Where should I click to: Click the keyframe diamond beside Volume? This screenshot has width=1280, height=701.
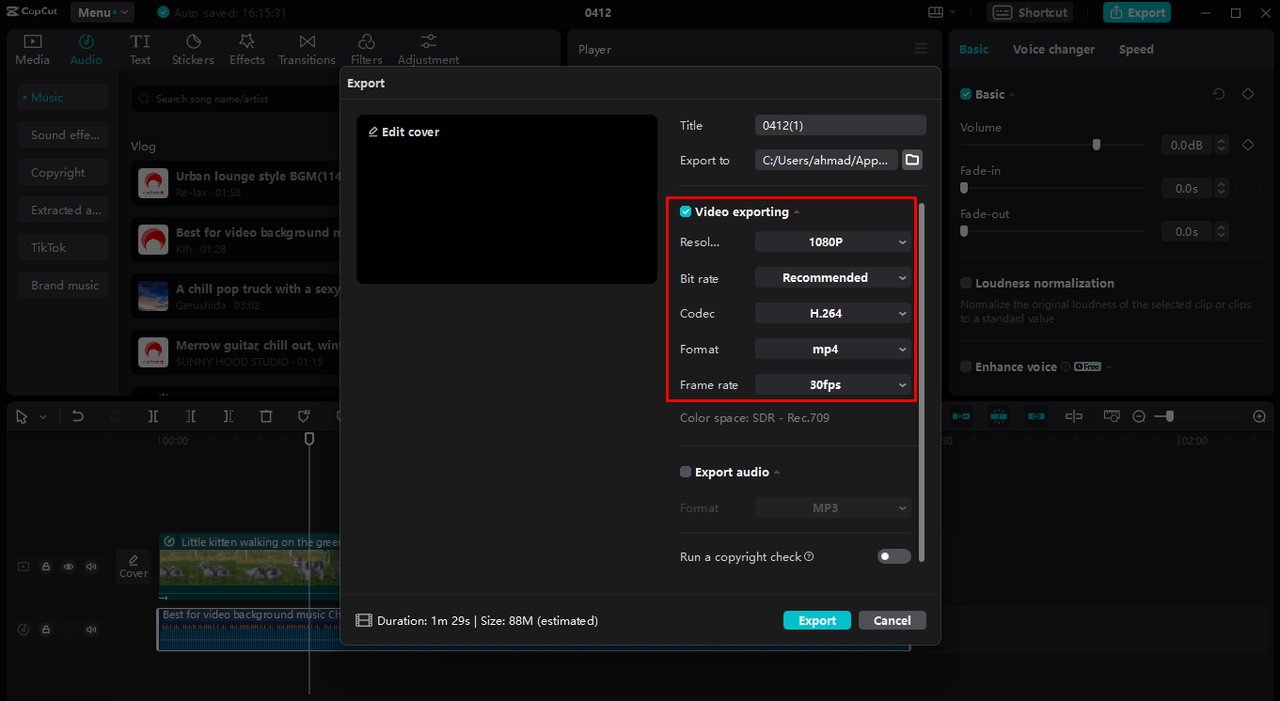(1248, 145)
